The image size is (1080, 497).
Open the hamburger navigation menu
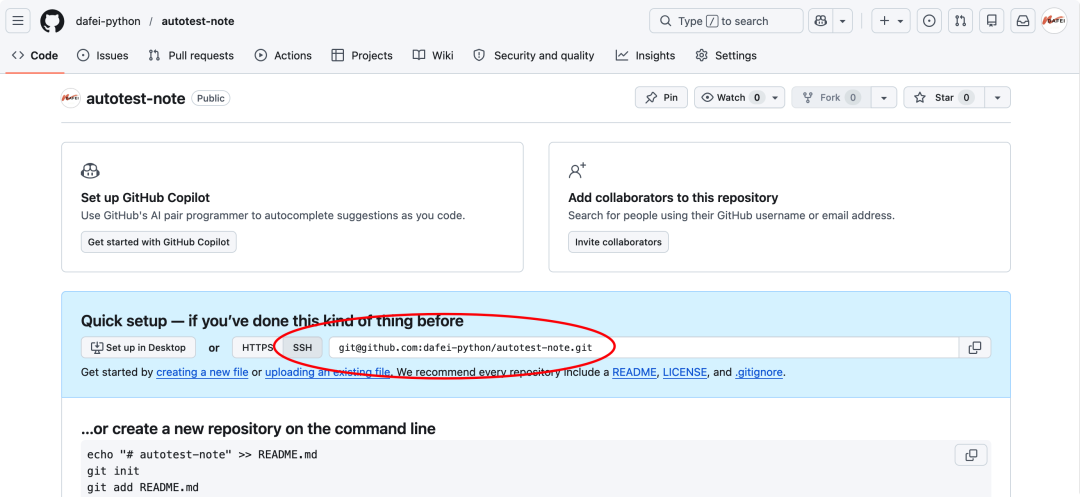click(x=18, y=21)
